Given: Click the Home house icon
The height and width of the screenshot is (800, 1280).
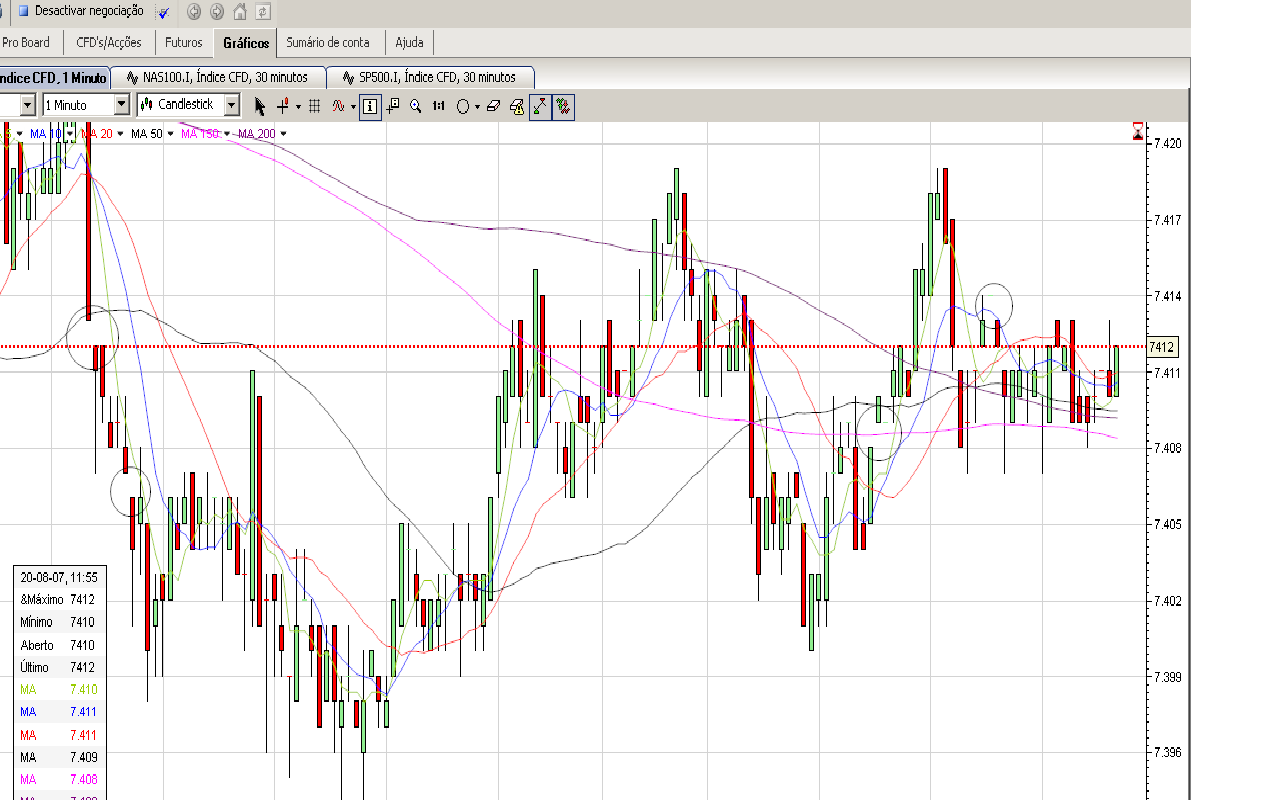Looking at the screenshot, I should [240, 12].
